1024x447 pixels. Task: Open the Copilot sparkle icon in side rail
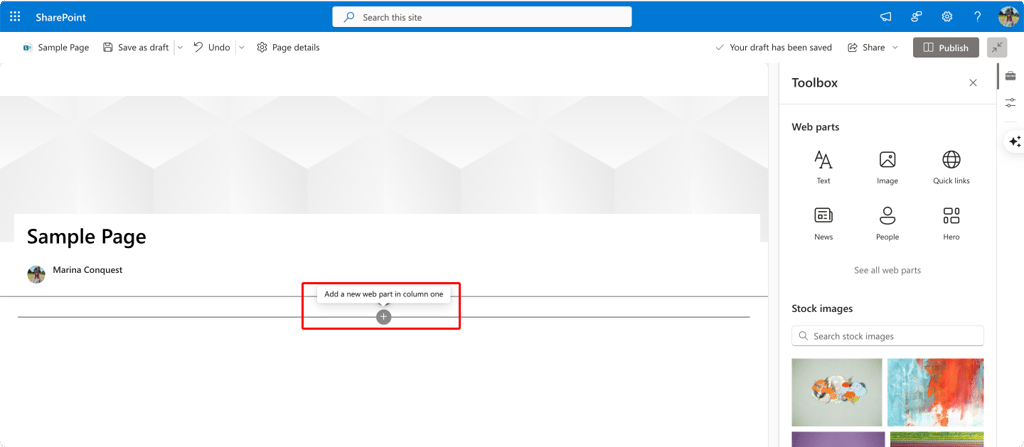tap(1014, 141)
